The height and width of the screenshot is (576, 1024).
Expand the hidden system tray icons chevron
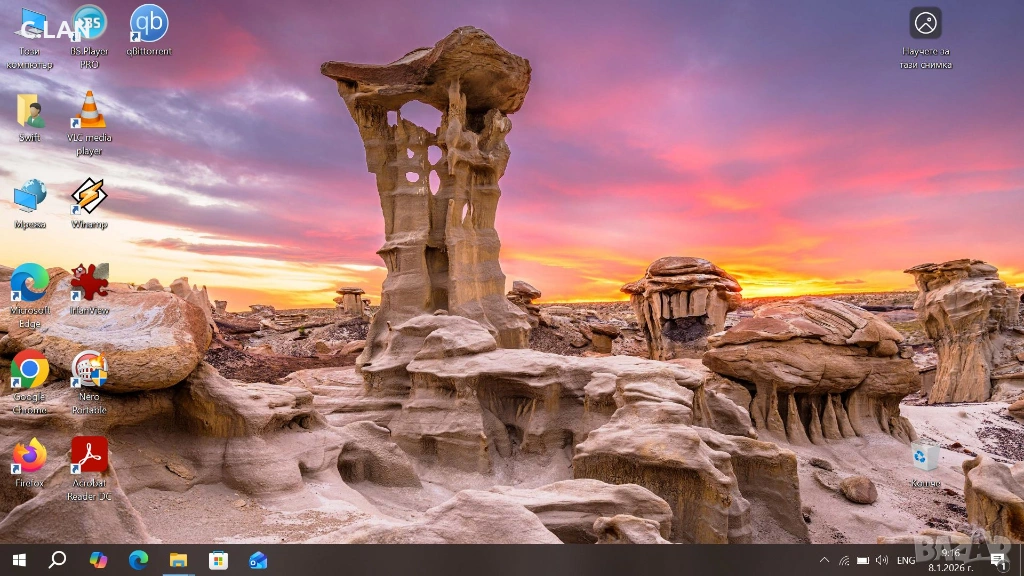824,560
